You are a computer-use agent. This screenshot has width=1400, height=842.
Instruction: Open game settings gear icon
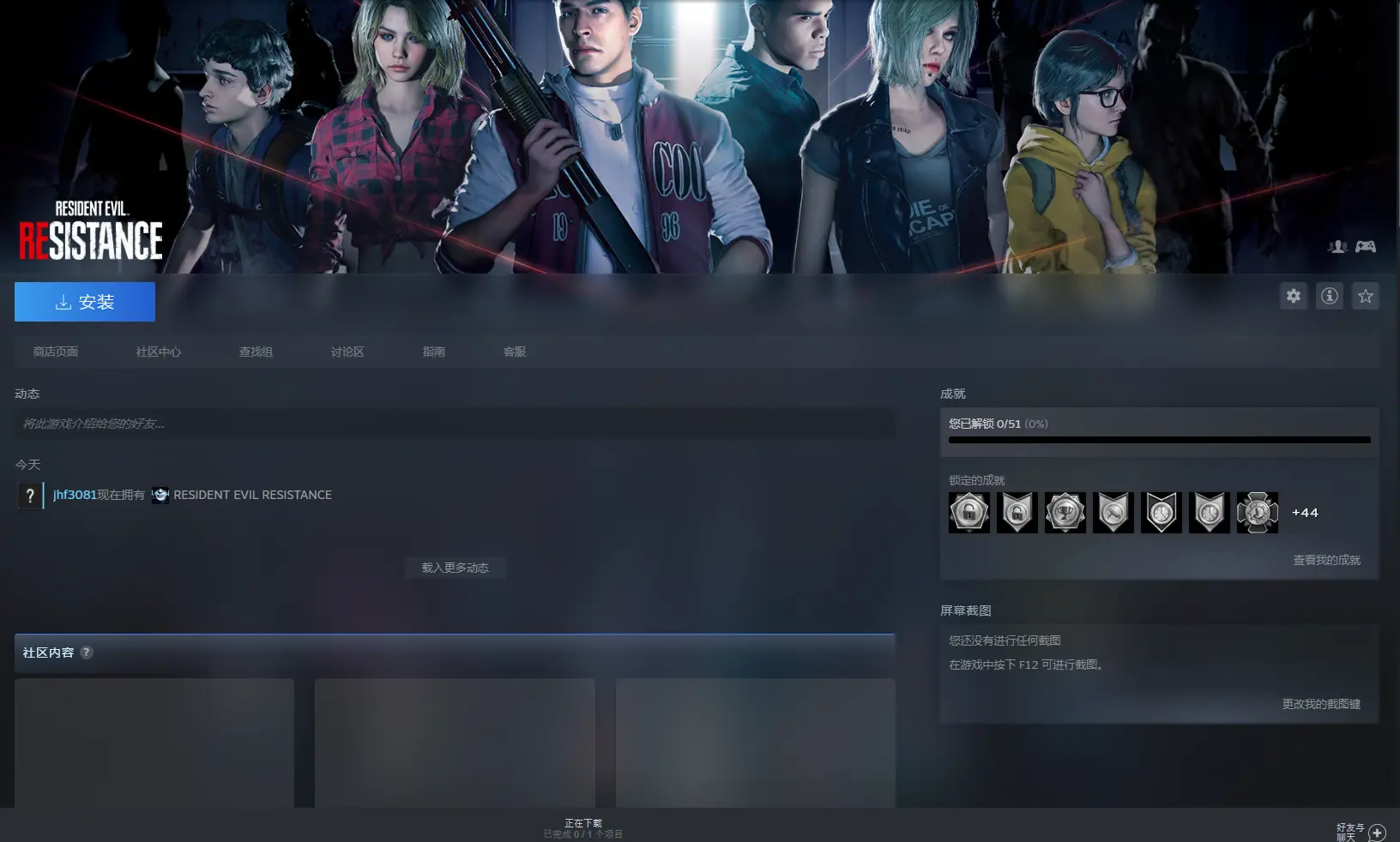(x=1294, y=296)
